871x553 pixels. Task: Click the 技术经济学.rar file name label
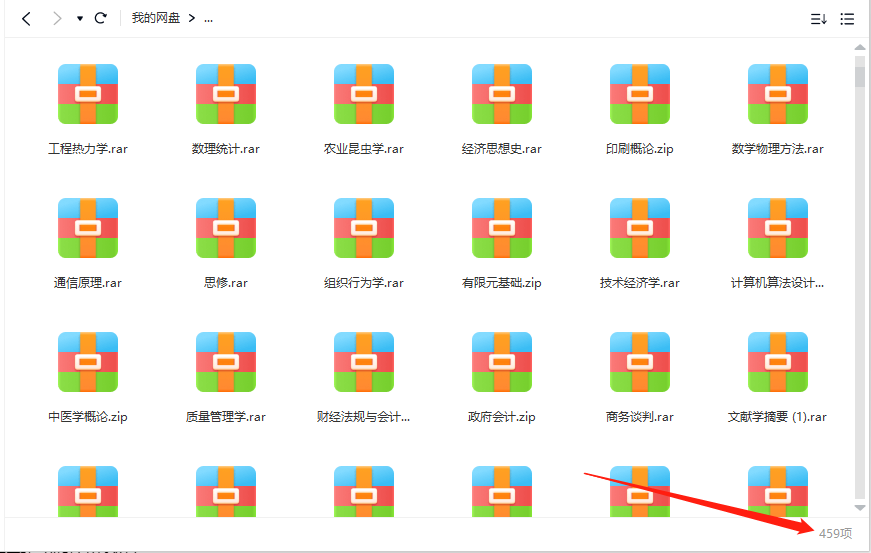(x=640, y=283)
